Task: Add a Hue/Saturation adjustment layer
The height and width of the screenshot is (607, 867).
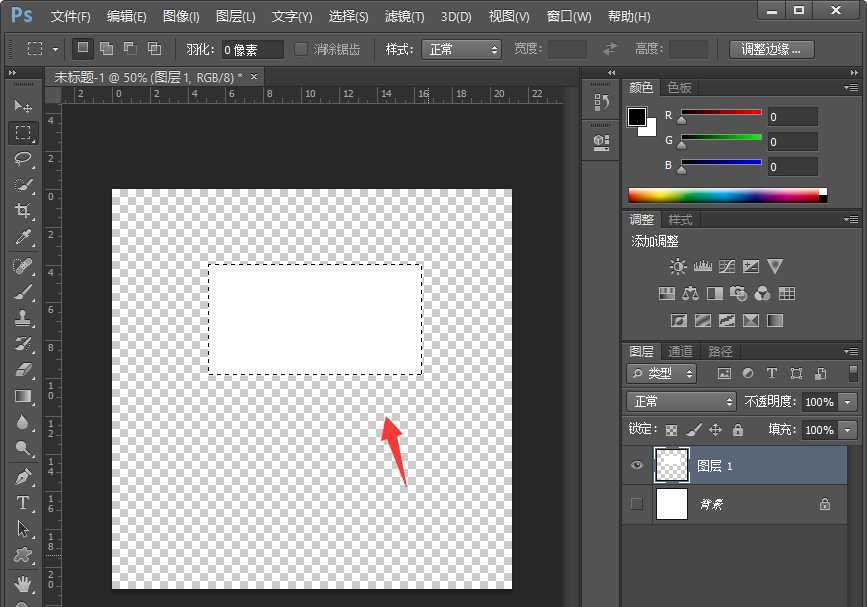Action: pyautogui.click(x=667, y=294)
